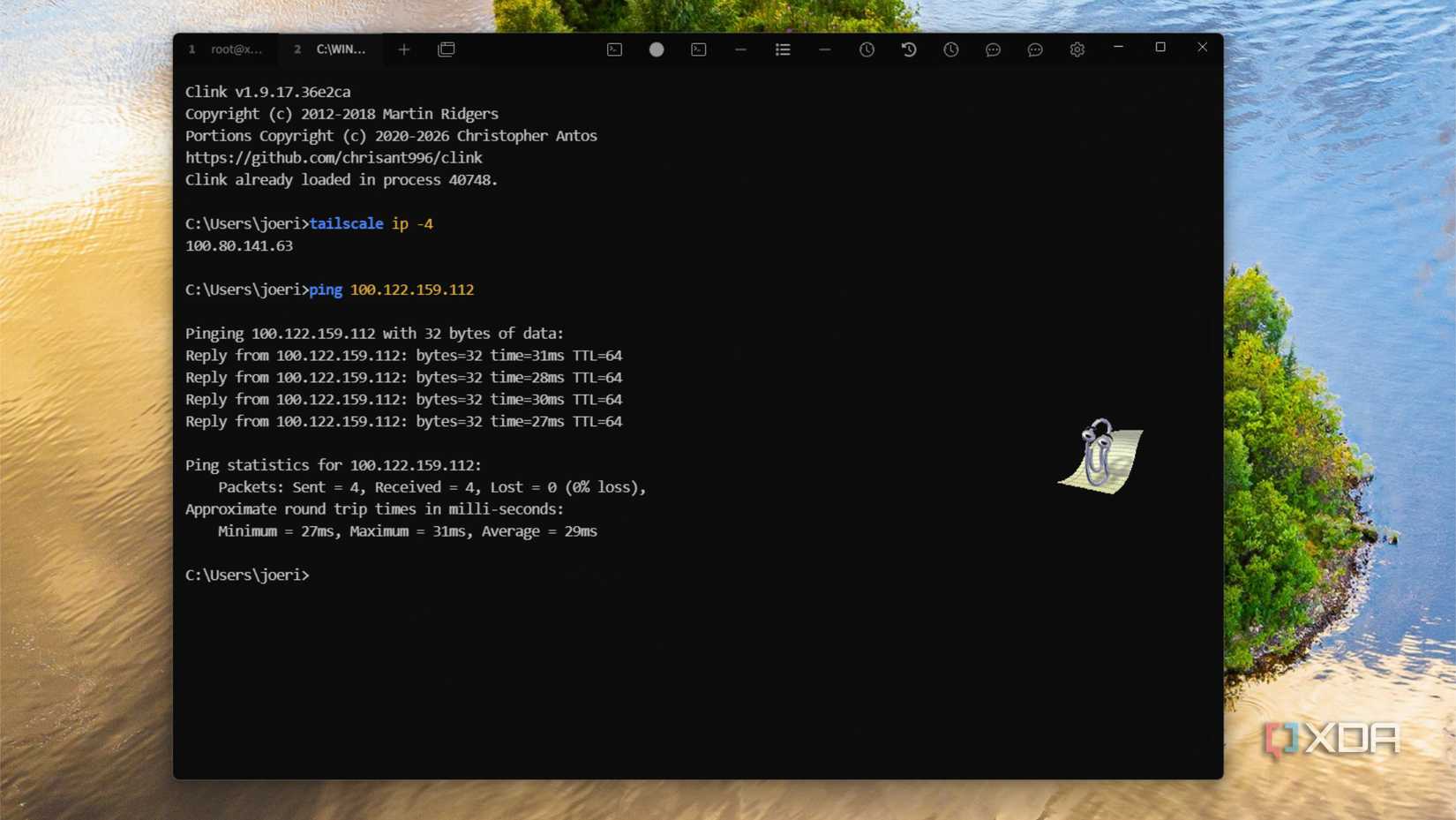Click the Clippy paperclip assistant

[1100, 455]
